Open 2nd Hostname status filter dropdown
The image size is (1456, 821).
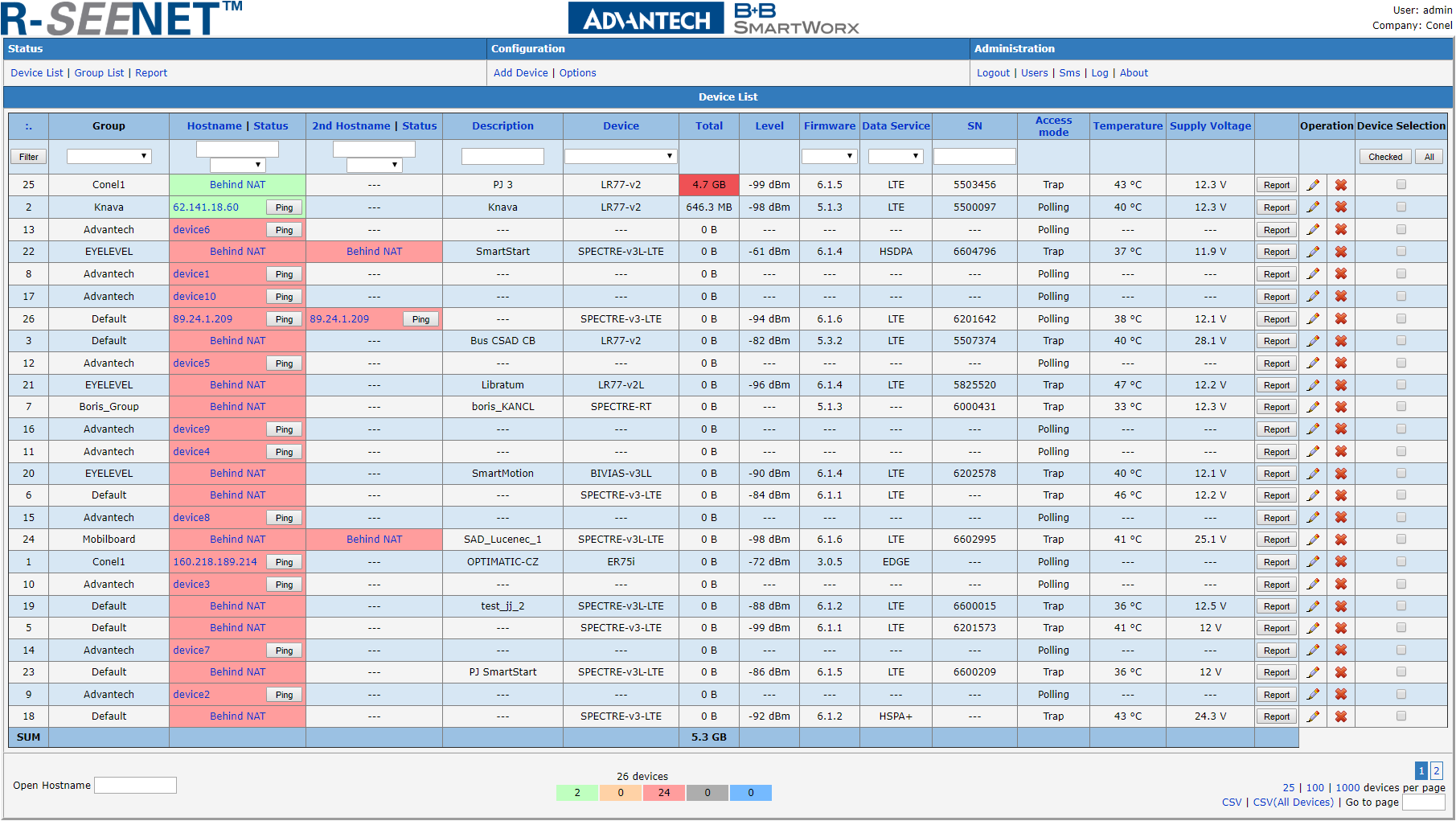click(374, 165)
